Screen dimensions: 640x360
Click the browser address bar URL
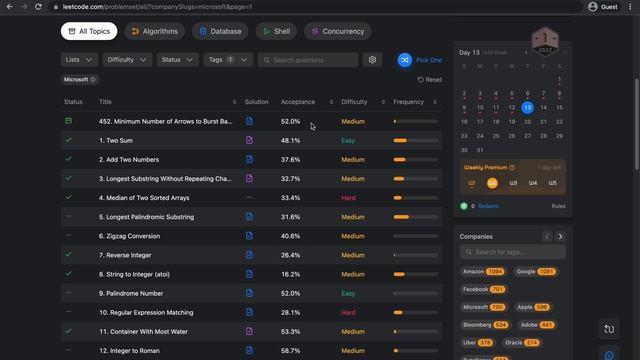click(157, 7)
